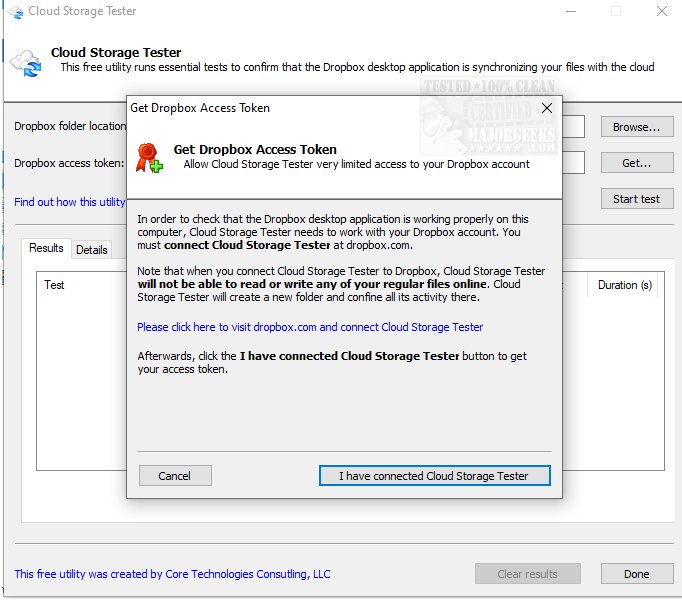Click the Cloud Storage Tester header cloud icon

(x=25, y=62)
